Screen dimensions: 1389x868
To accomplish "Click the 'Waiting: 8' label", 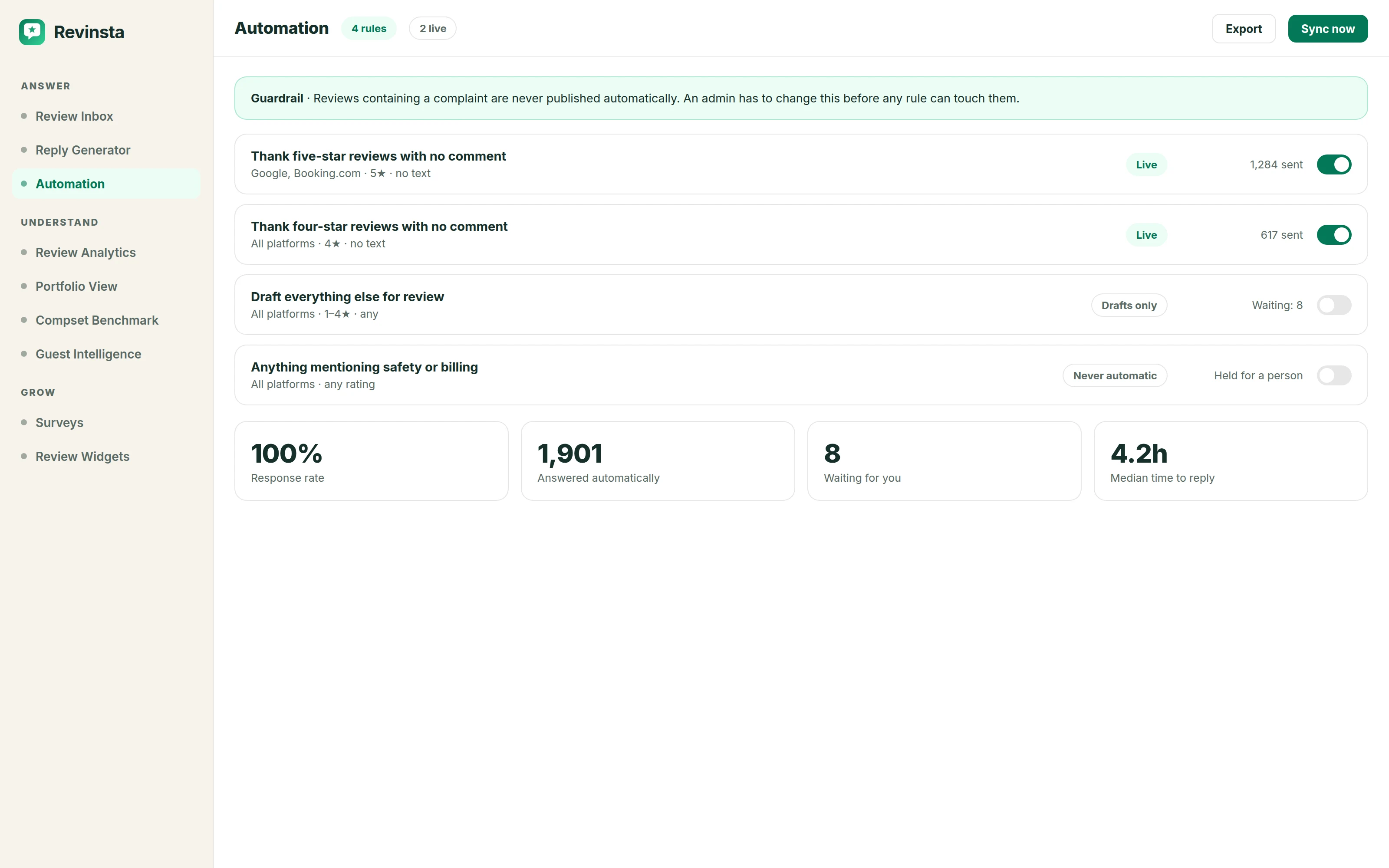I will tap(1277, 306).
